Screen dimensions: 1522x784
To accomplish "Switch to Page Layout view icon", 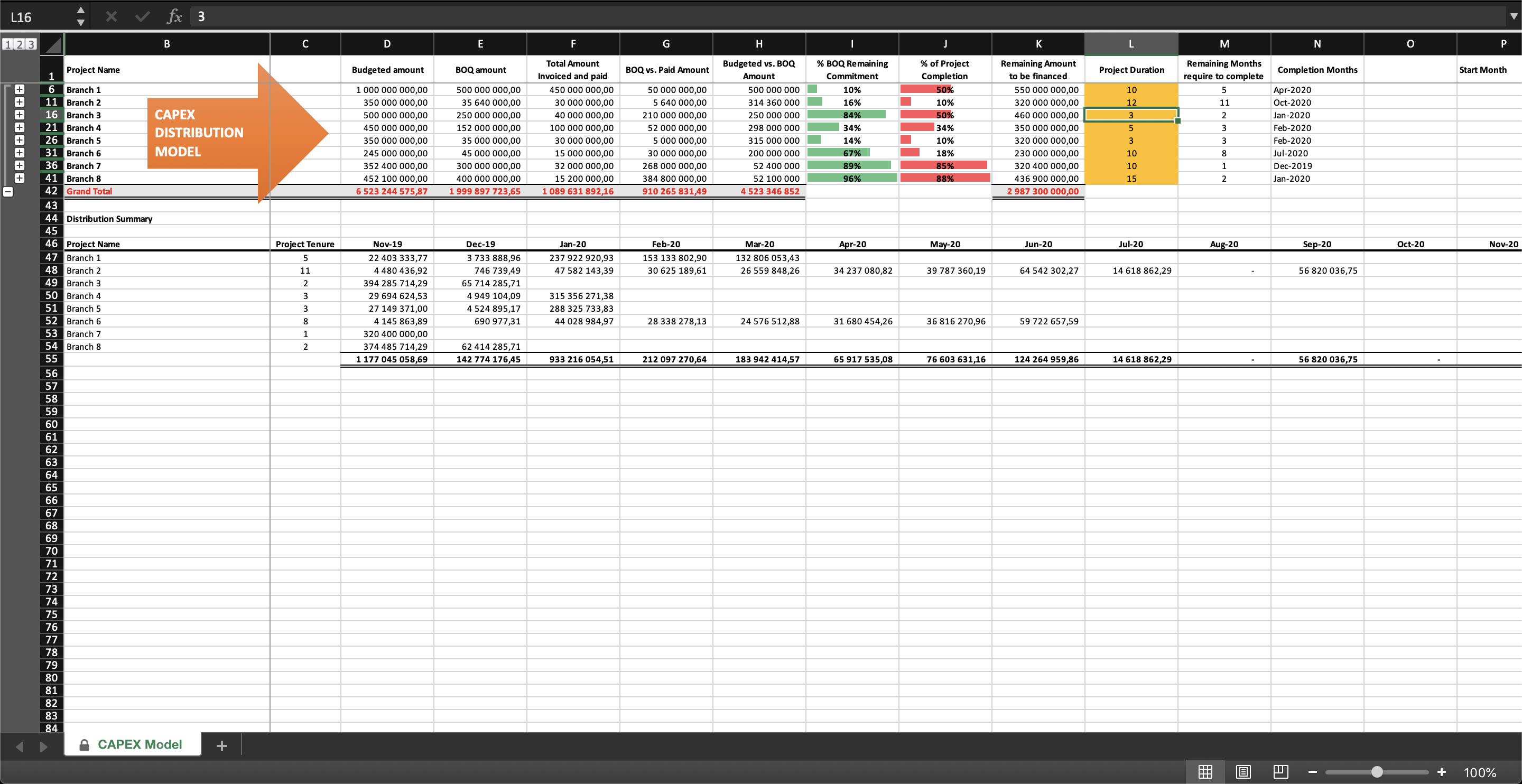I will [1243, 772].
